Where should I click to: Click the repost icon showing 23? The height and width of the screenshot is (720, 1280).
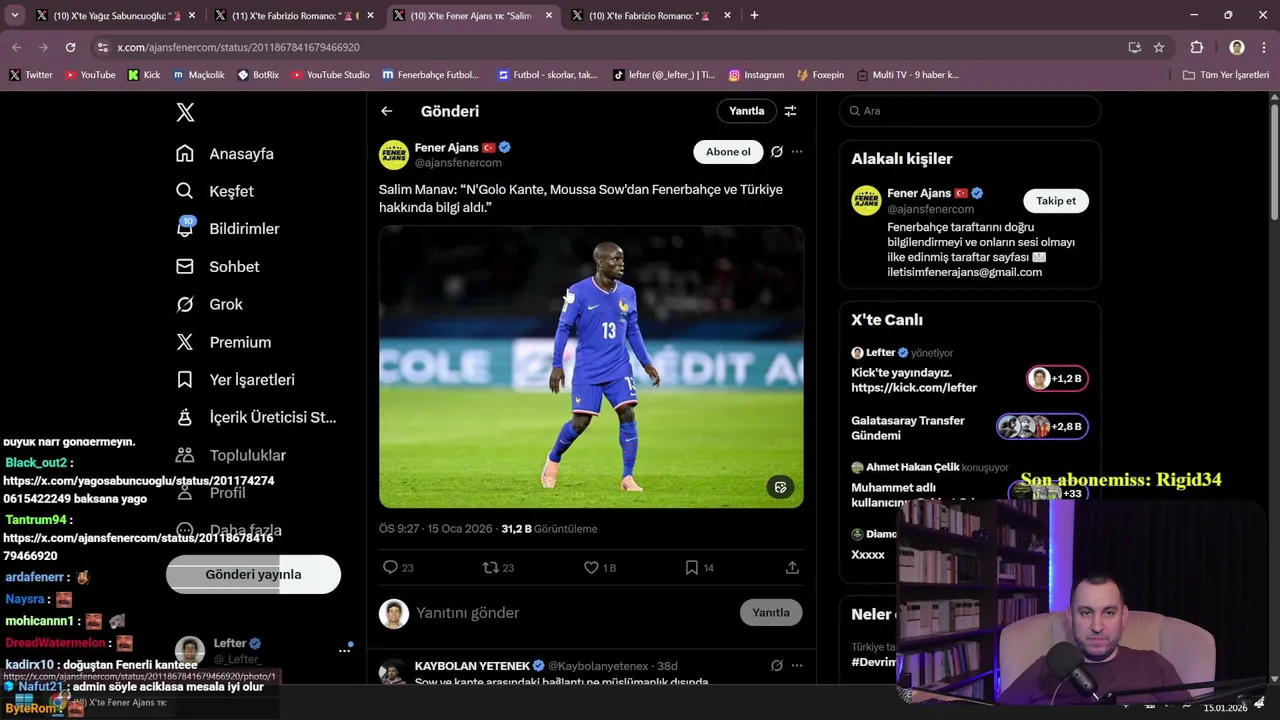point(498,567)
